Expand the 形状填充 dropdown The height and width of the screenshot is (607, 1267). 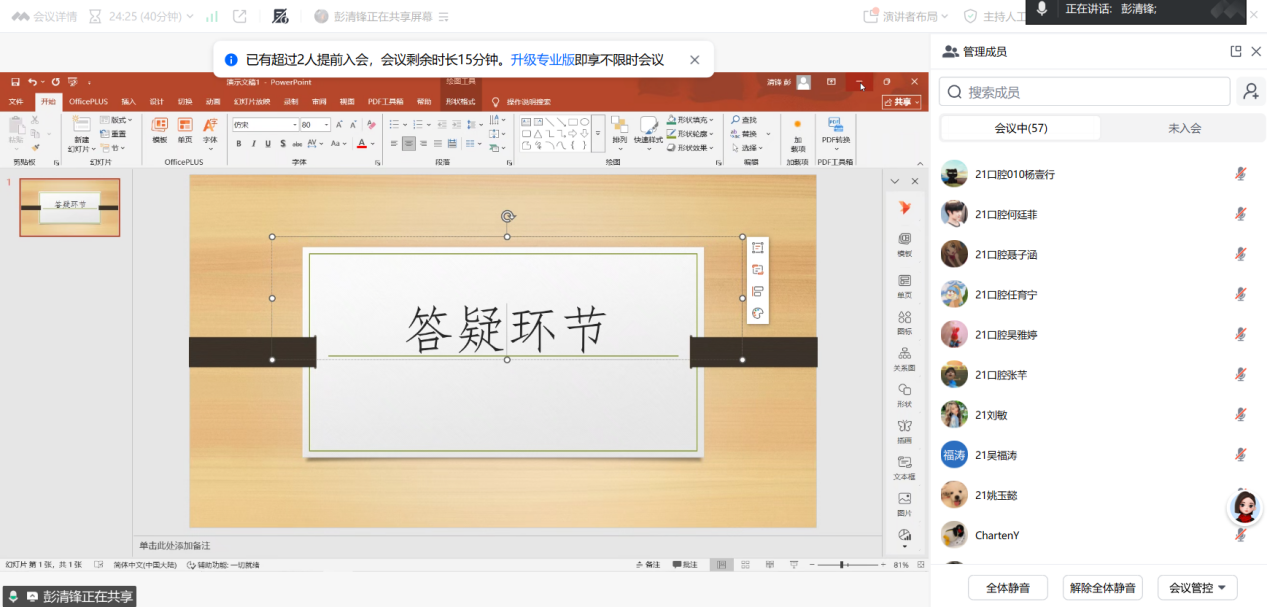pos(711,120)
